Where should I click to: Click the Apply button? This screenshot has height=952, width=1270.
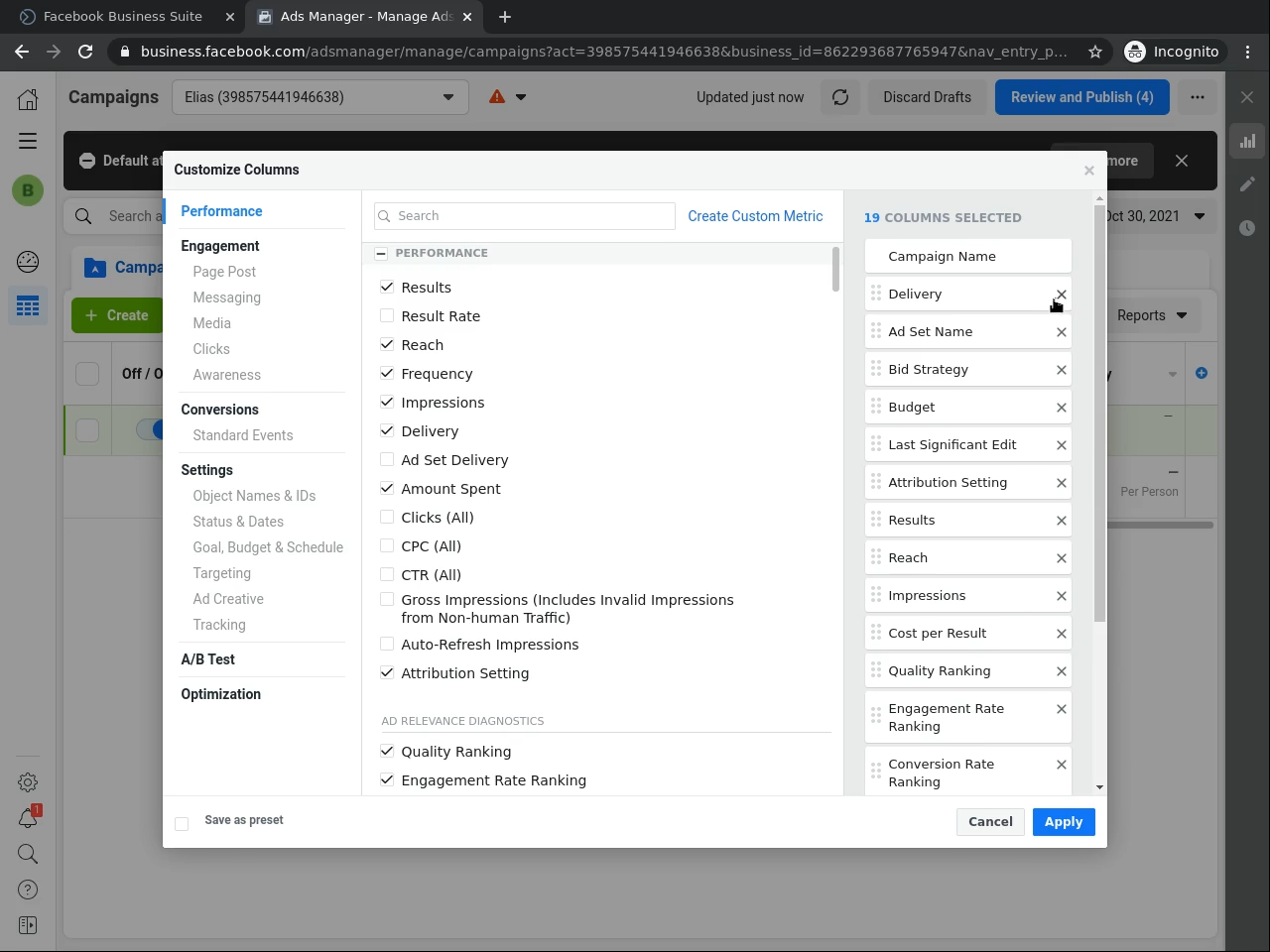pyautogui.click(x=1063, y=822)
